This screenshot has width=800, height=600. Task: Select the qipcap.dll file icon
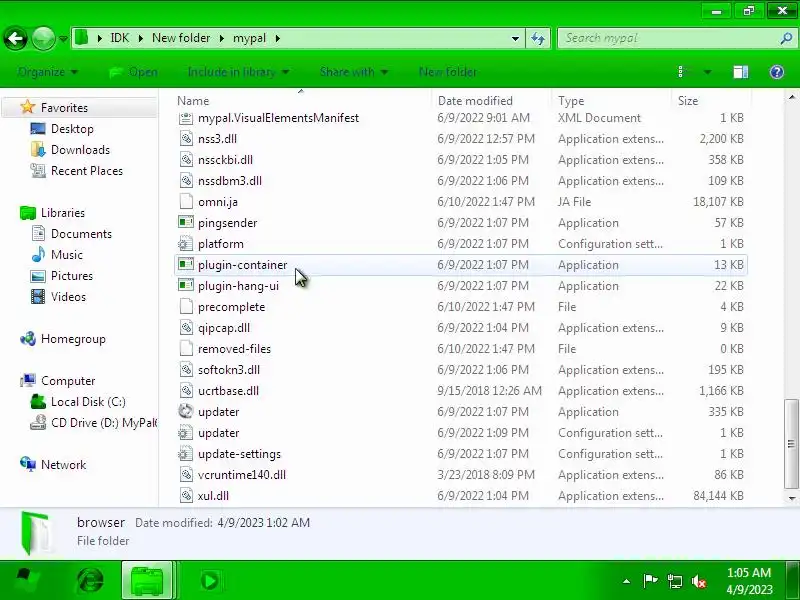click(186, 328)
